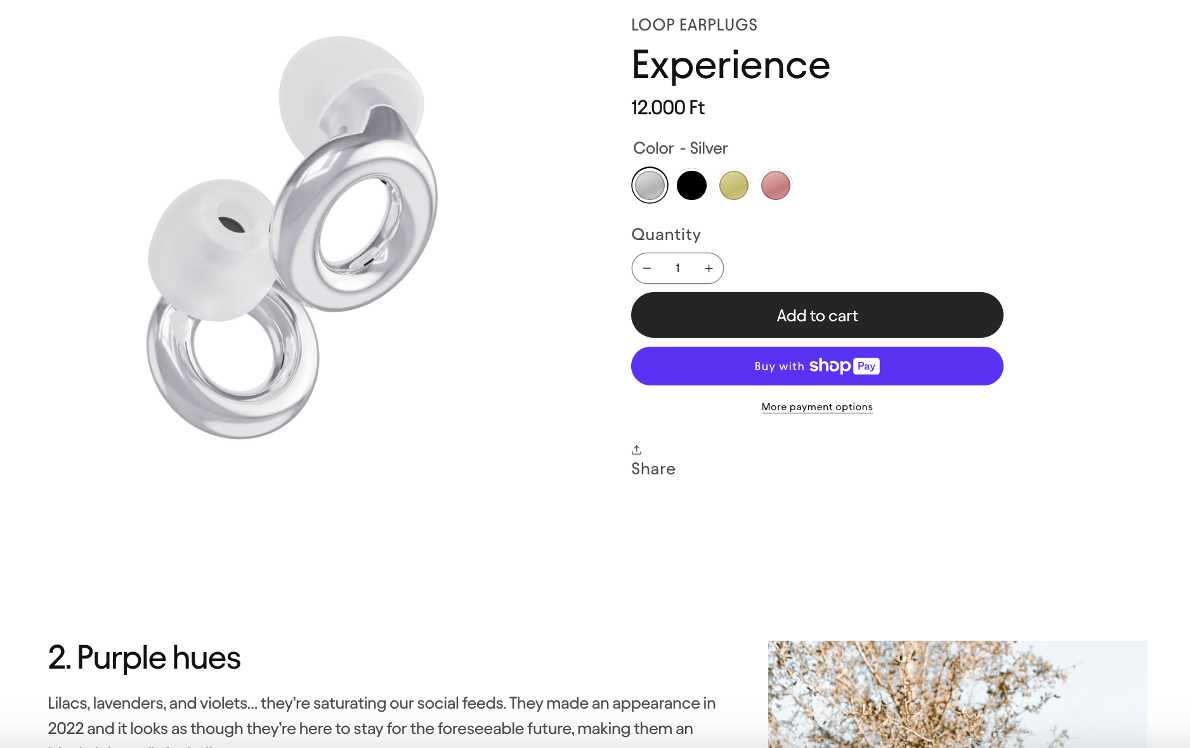Click the 12.000 Ft price

tap(668, 108)
